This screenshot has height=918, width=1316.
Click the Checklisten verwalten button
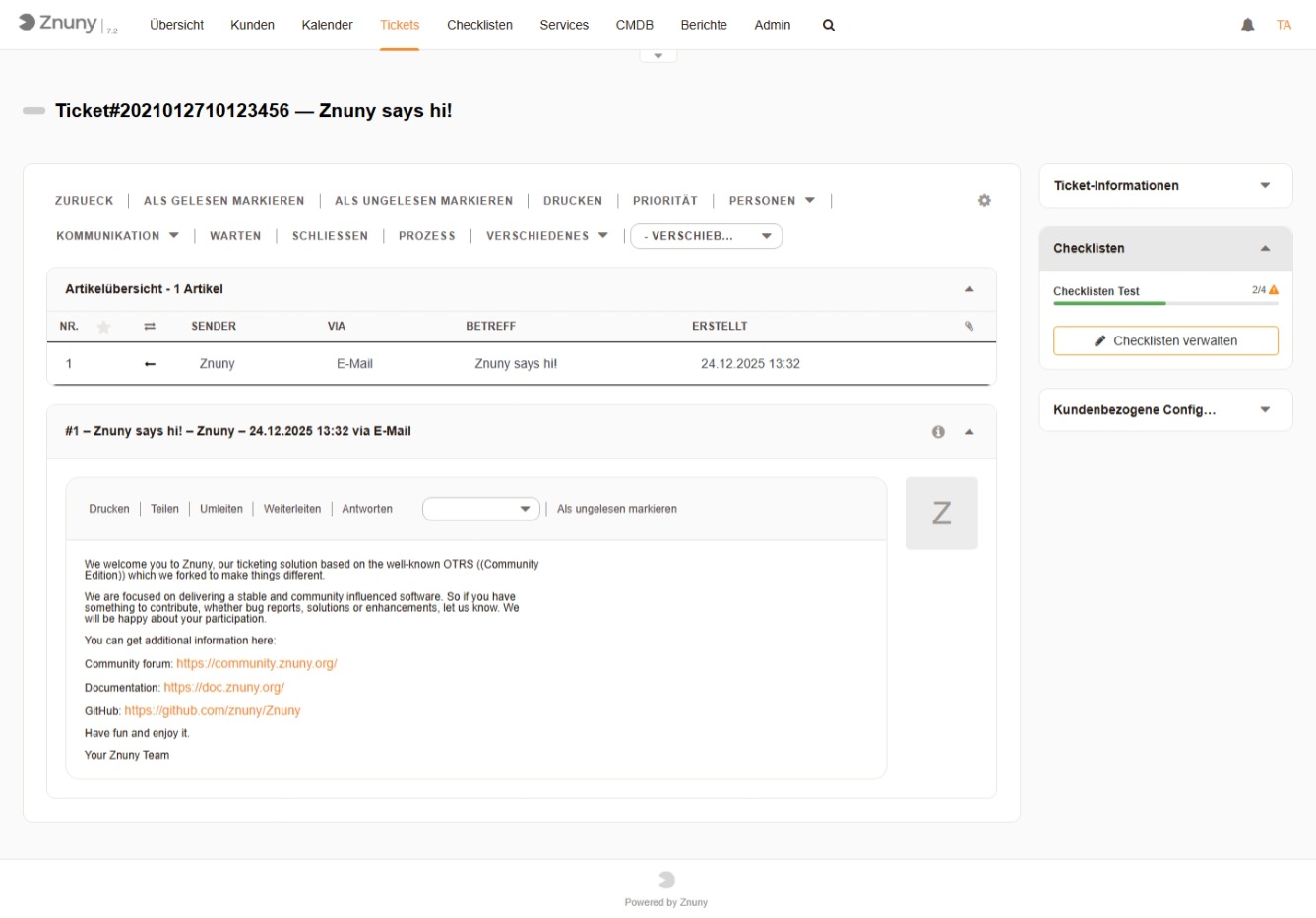[1165, 341]
